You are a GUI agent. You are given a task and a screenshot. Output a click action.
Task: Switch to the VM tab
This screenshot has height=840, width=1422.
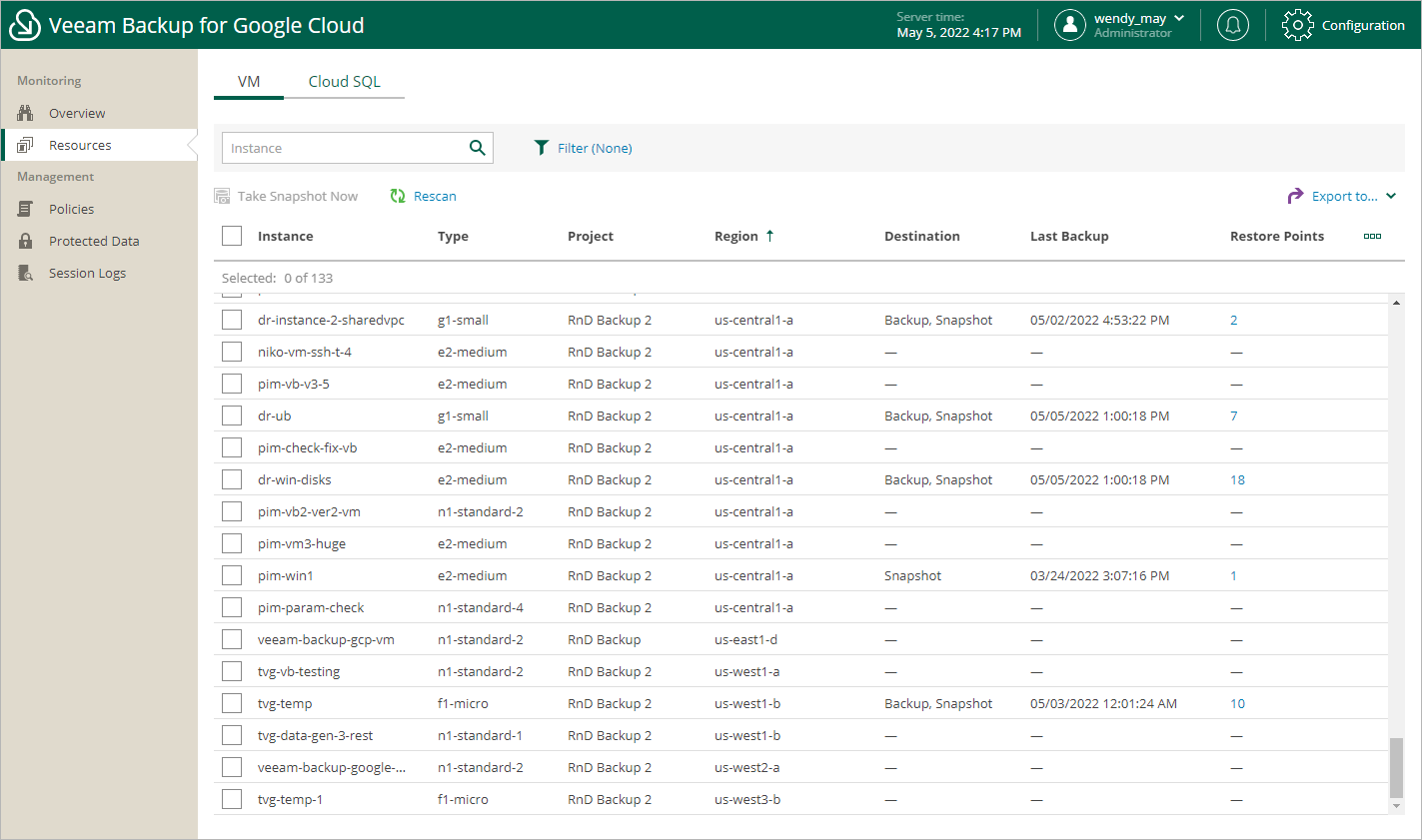coord(249,82)
